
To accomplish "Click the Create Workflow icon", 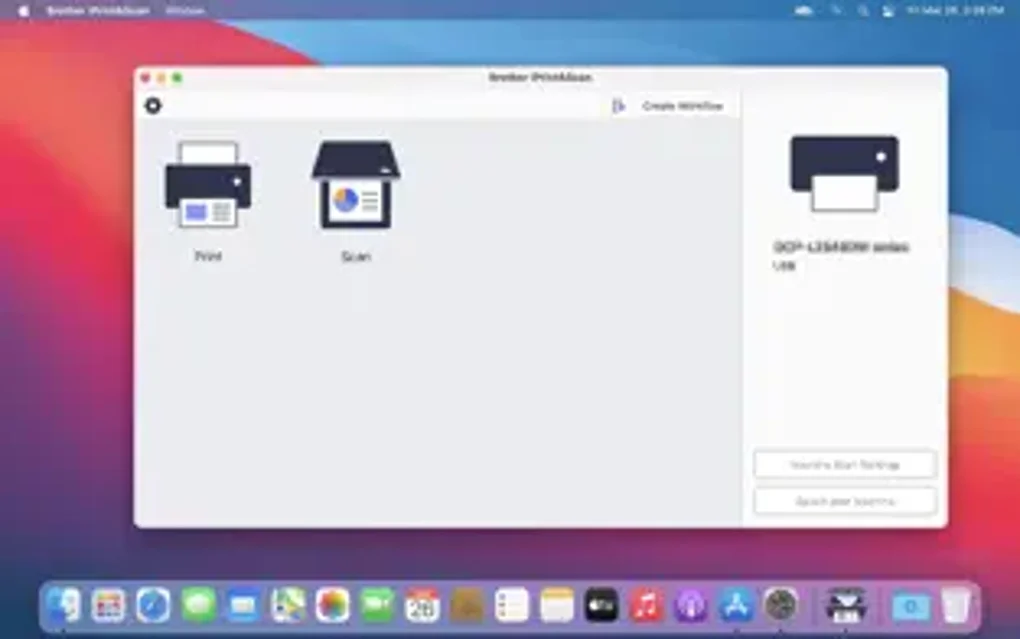I will click(619, 106).
